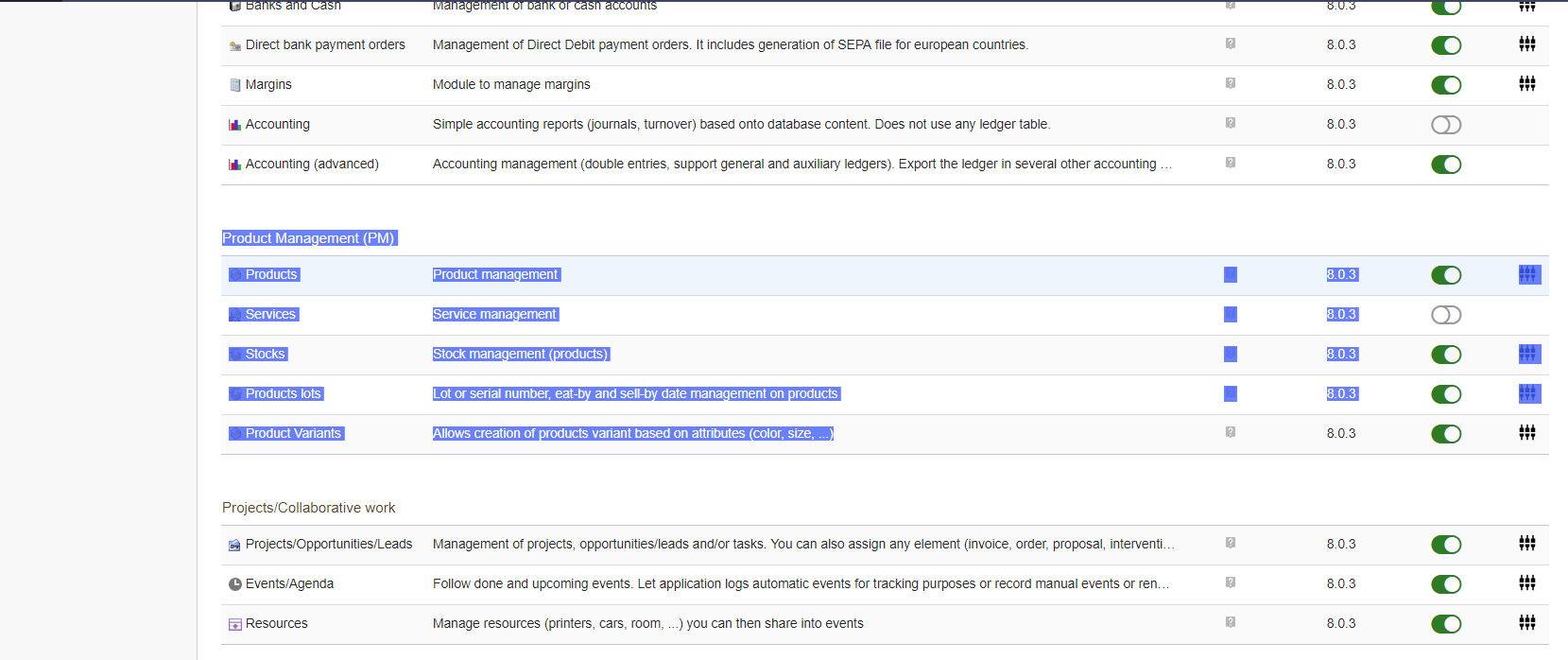This screenshot has height=660, width=1568.
Task: Click the Stocks module name
Action: (x=265, y=354)
